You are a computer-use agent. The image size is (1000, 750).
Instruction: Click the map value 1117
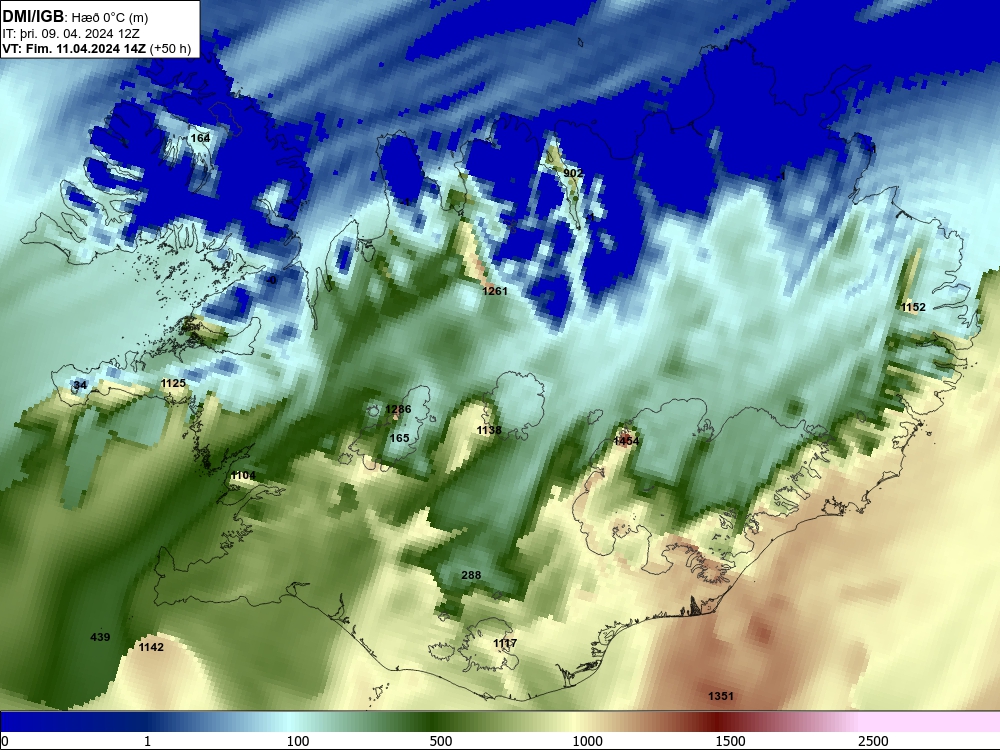[505, 643]
